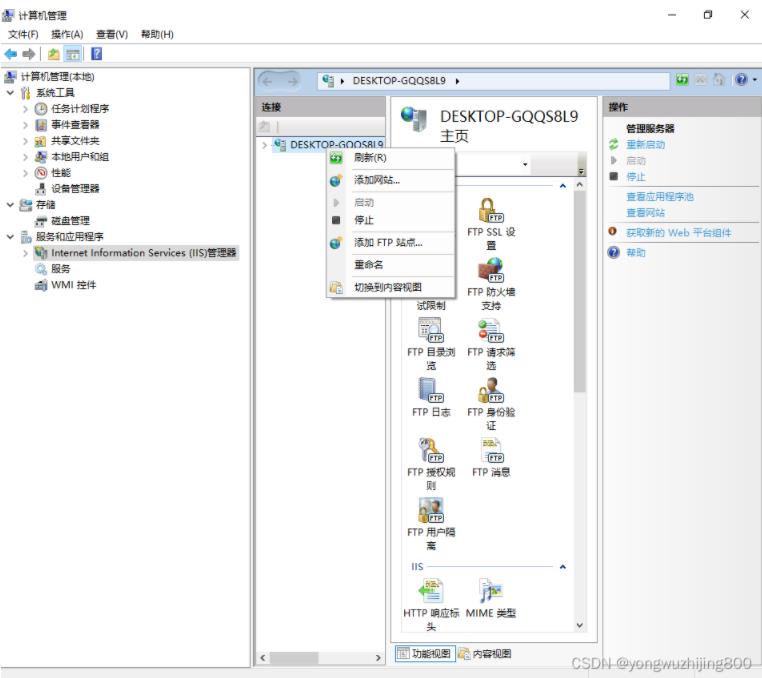Viewport: 762px width, 678px height.
Task: Click 查看应用程序池 link
Action: click(659, 196)
